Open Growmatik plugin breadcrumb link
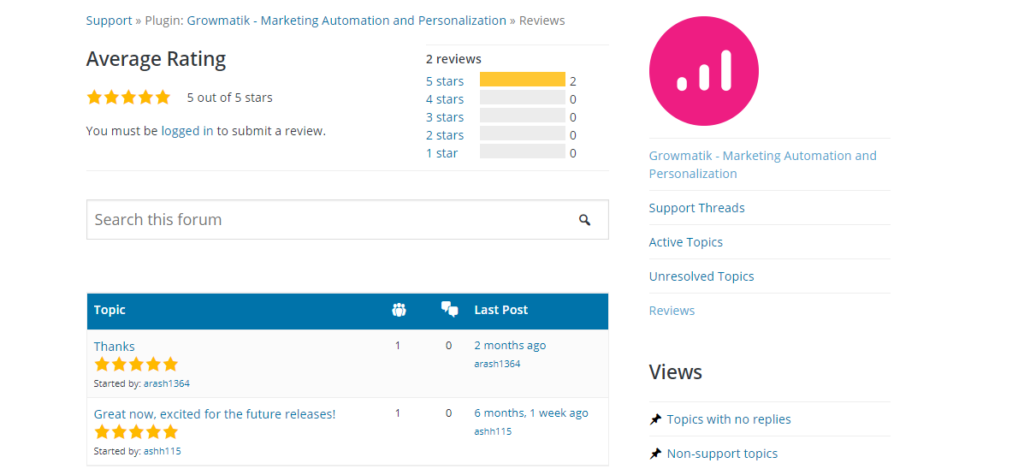Image resolution: width=1024 pixels, height=469 pixels. point(346,20)
